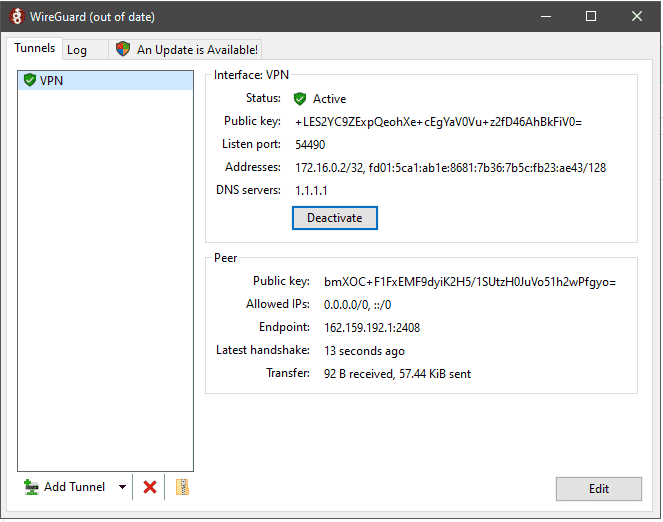Click DNS servers value 1.1.1.1

click(x=311, y=191)
